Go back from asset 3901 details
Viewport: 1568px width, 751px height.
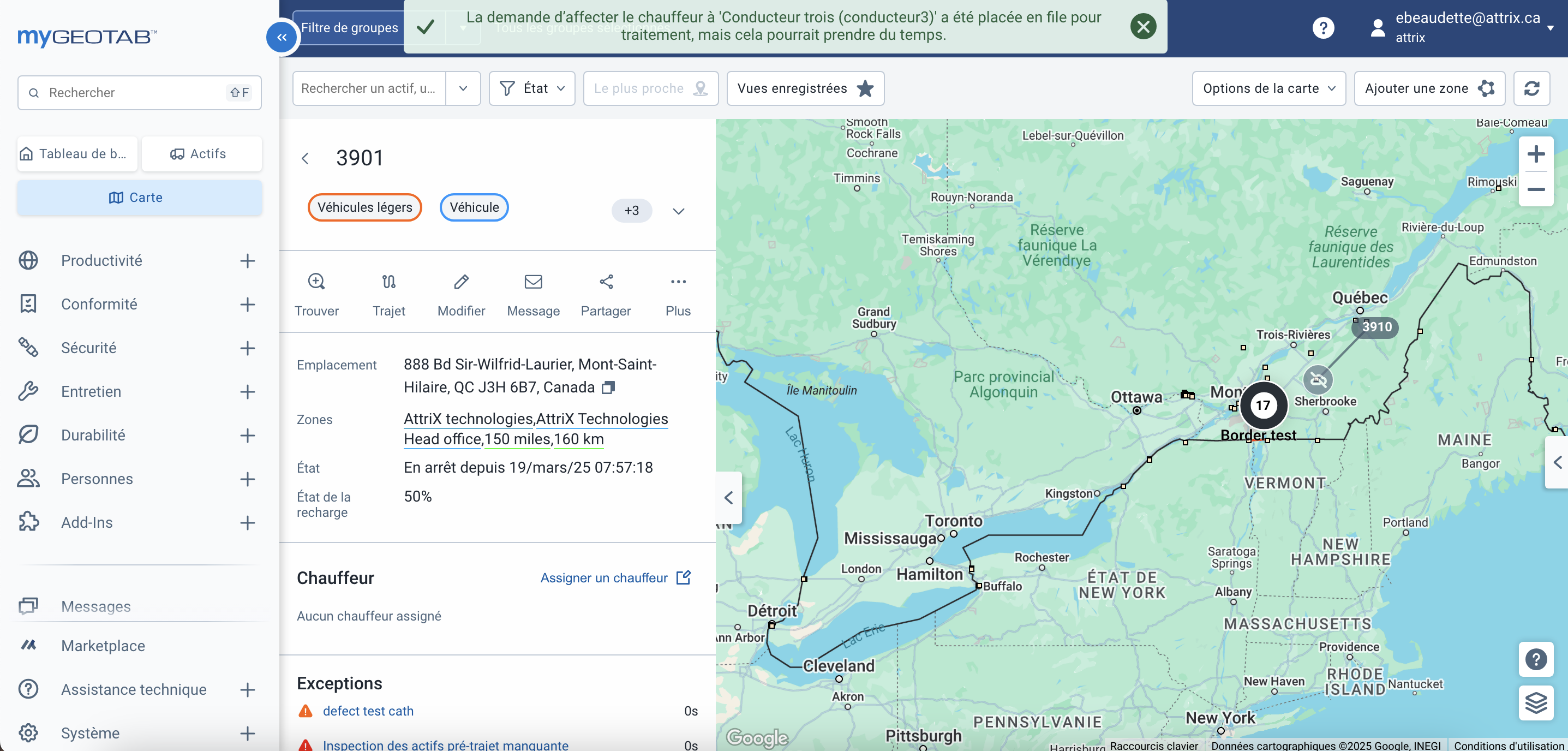(305, 159)
